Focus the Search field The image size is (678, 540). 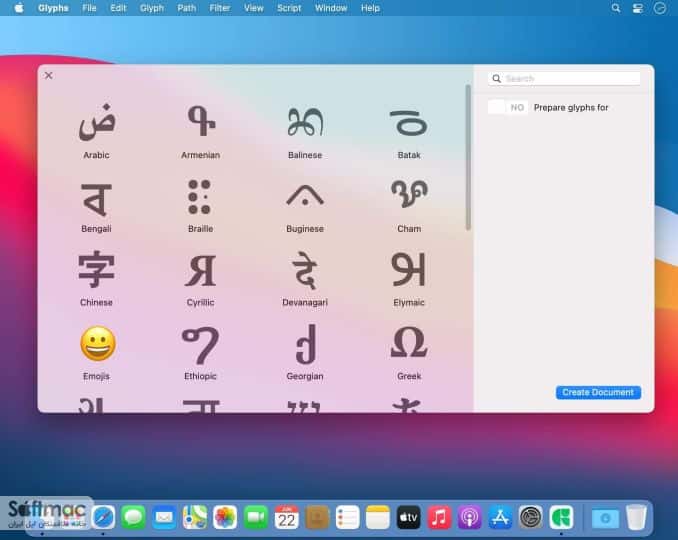tap(564, 79)
